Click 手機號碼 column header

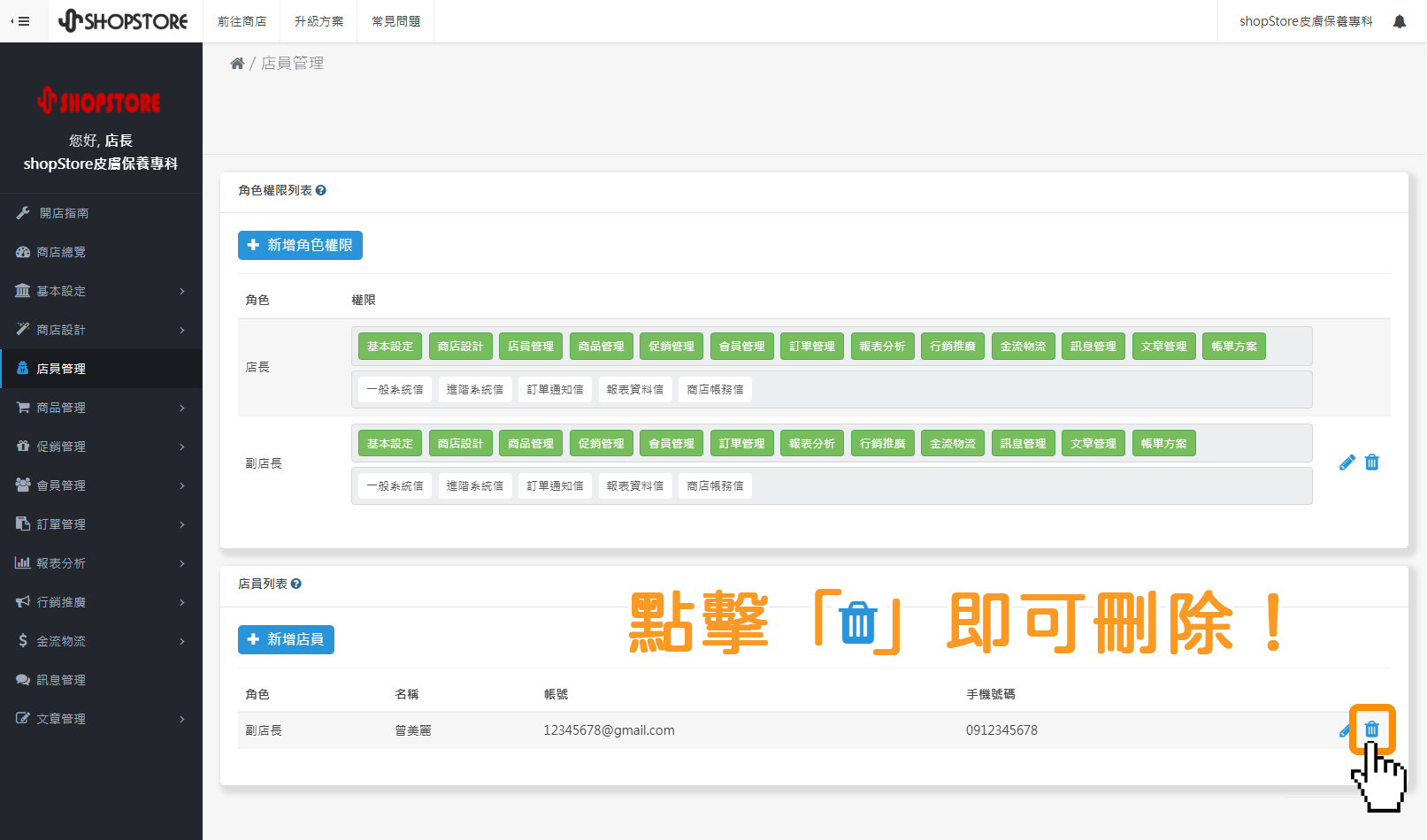pos(991,694)
